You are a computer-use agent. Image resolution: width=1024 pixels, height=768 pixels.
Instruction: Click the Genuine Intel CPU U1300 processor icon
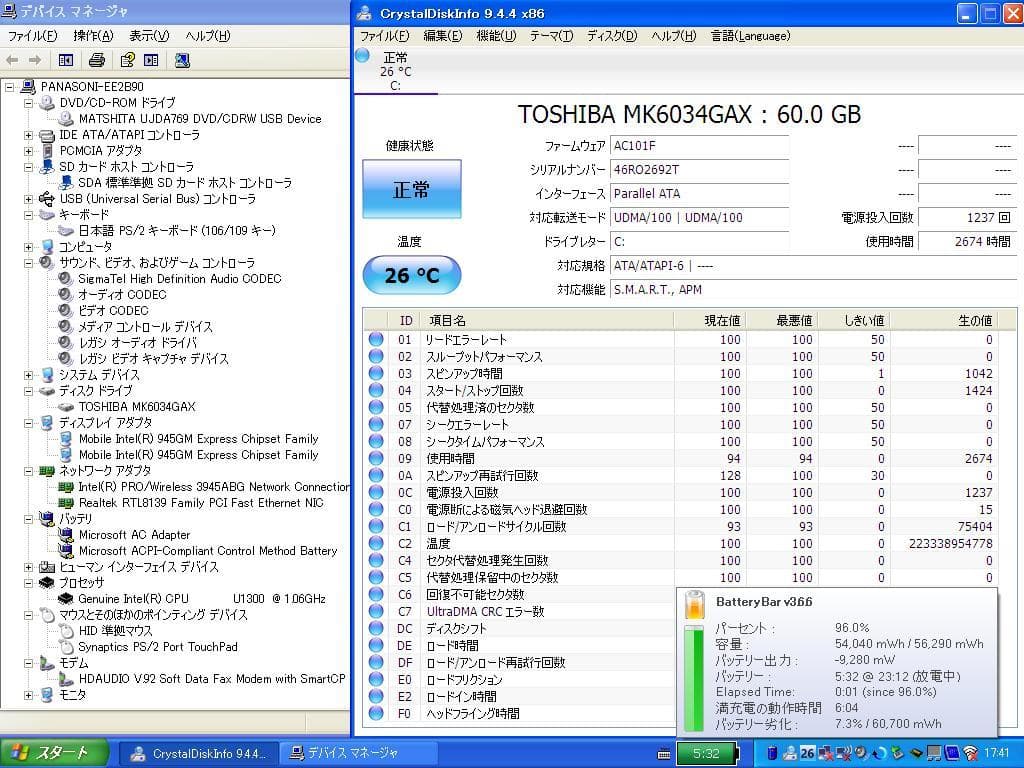[x=66, y=599]
